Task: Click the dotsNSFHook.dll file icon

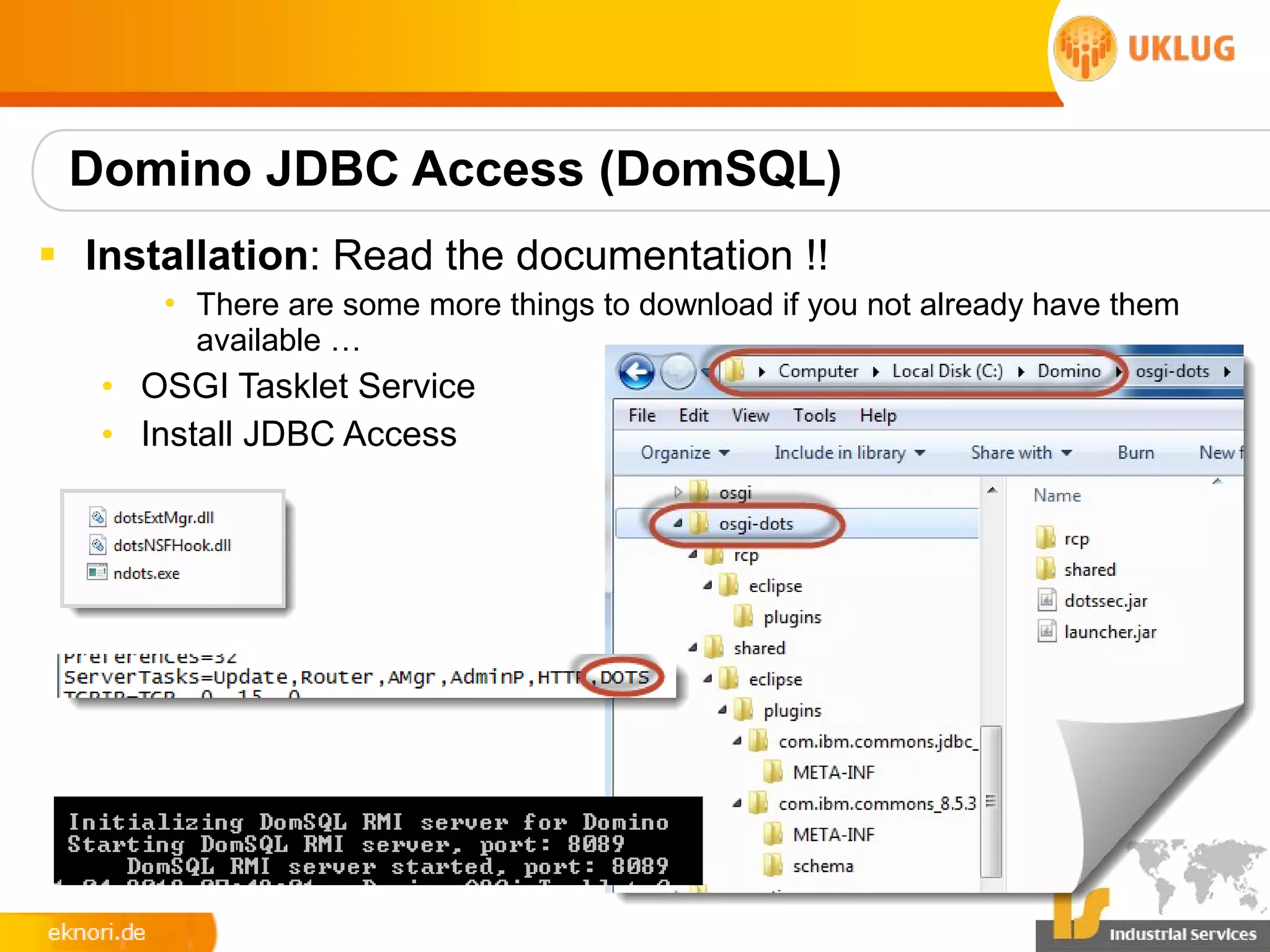Action: click(x=97, y=545)
